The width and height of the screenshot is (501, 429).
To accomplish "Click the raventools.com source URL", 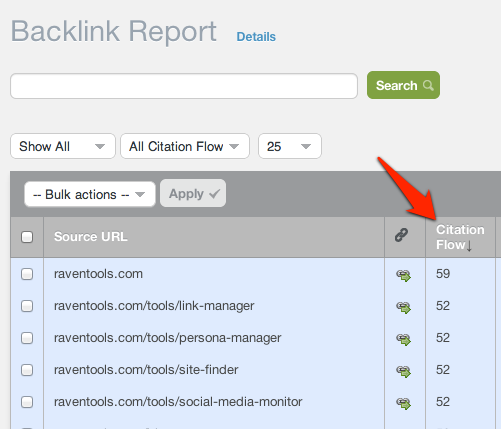I will point(98,274).
